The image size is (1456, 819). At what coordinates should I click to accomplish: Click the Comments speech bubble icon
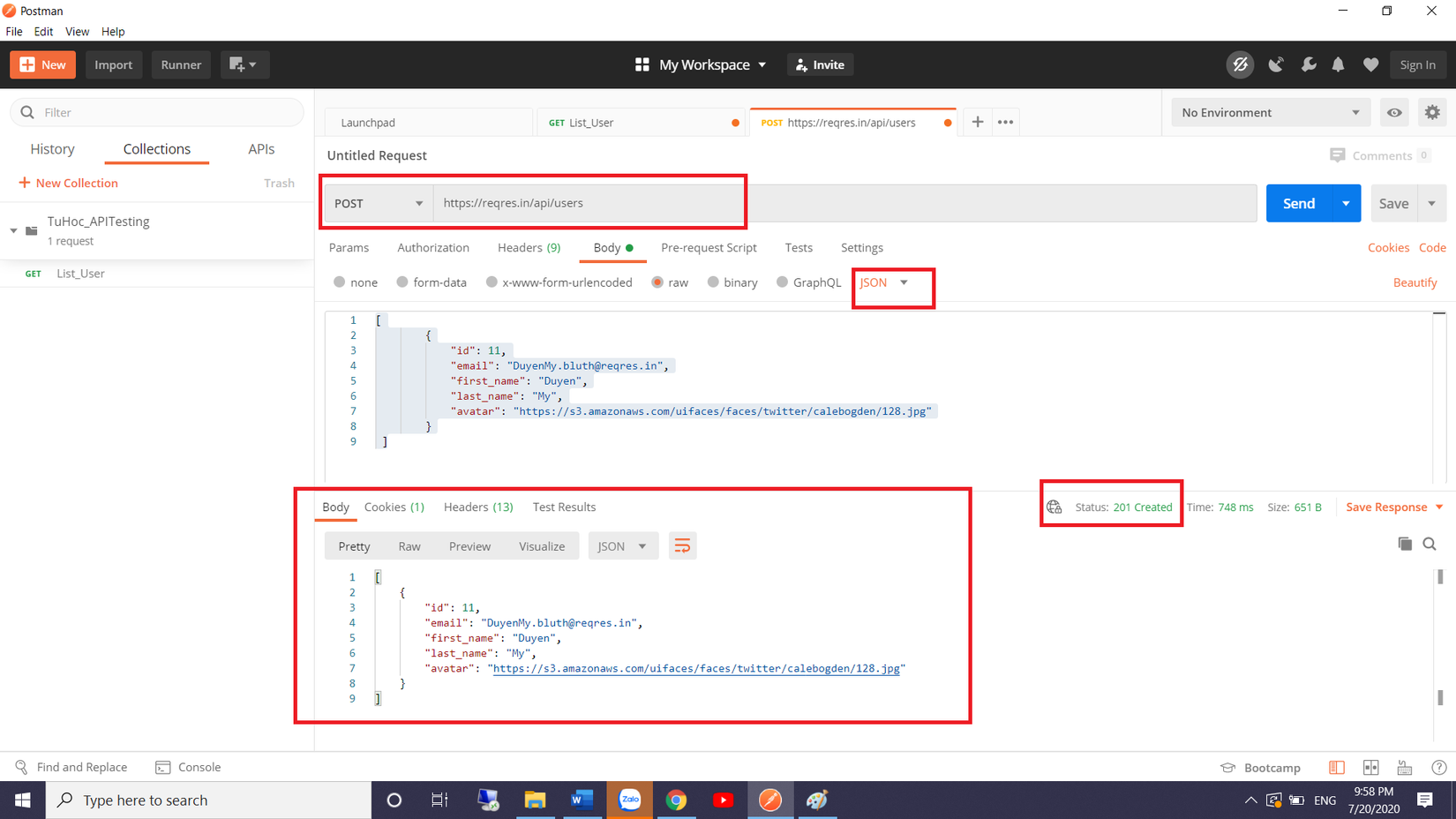(1338, 155)
